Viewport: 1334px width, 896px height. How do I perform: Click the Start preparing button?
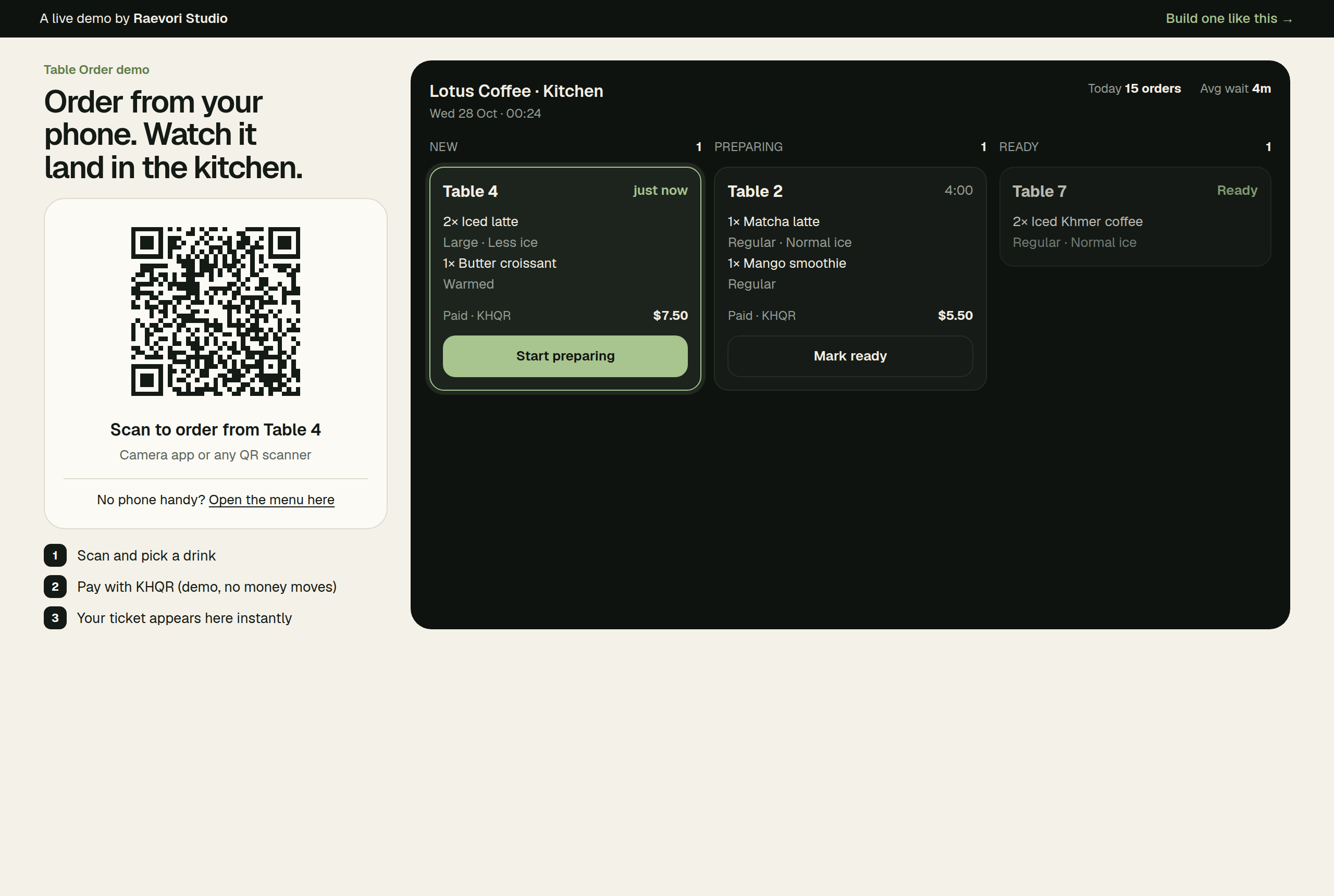565,356
